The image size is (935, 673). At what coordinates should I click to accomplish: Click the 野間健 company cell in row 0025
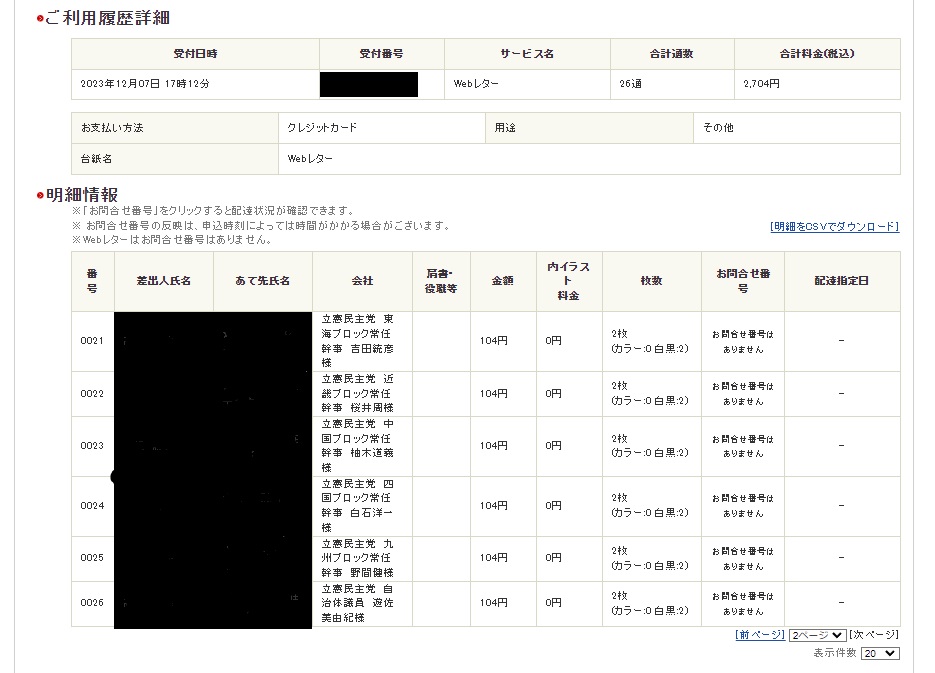point(362,558)
